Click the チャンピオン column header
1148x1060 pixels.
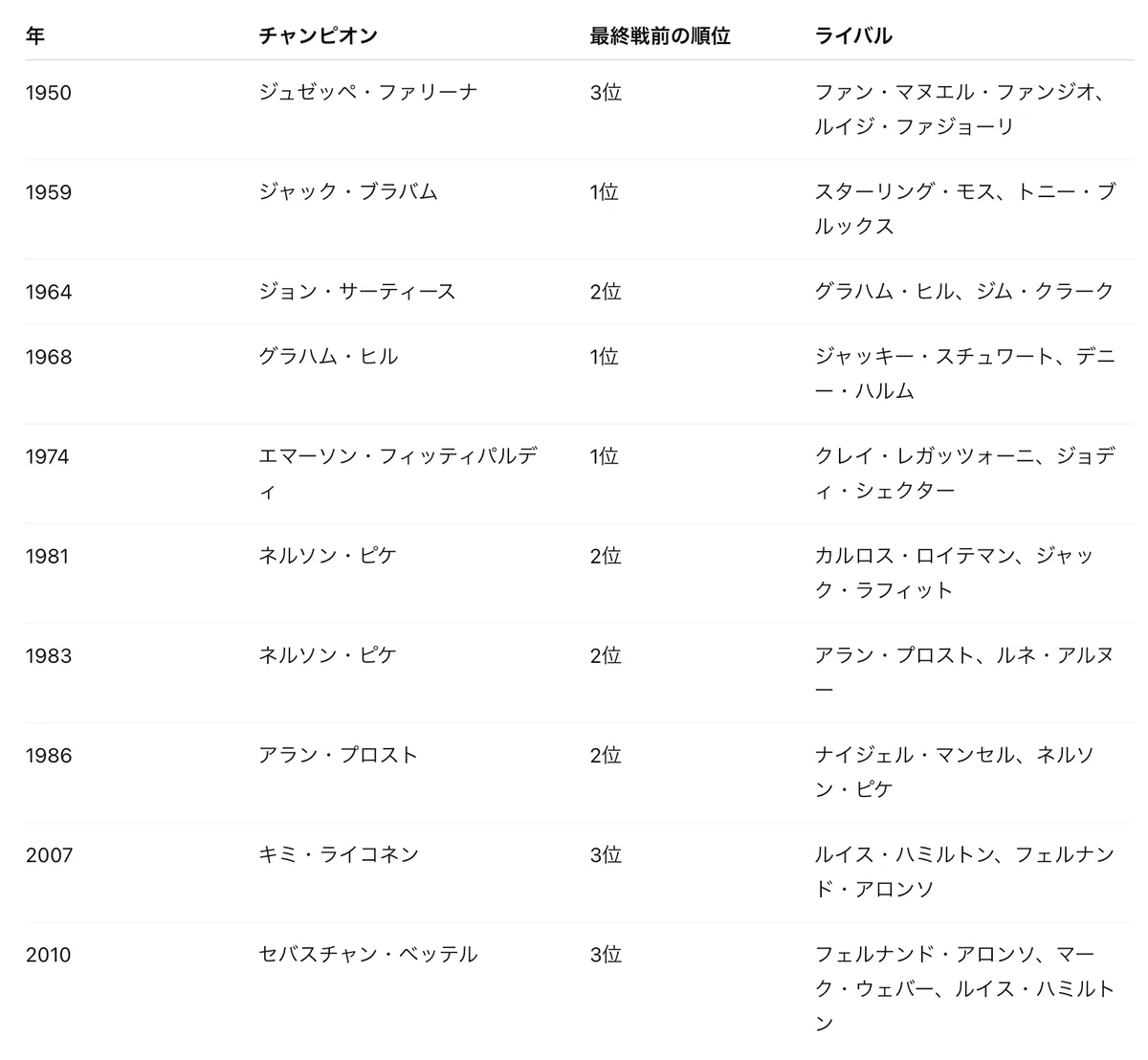318,36
